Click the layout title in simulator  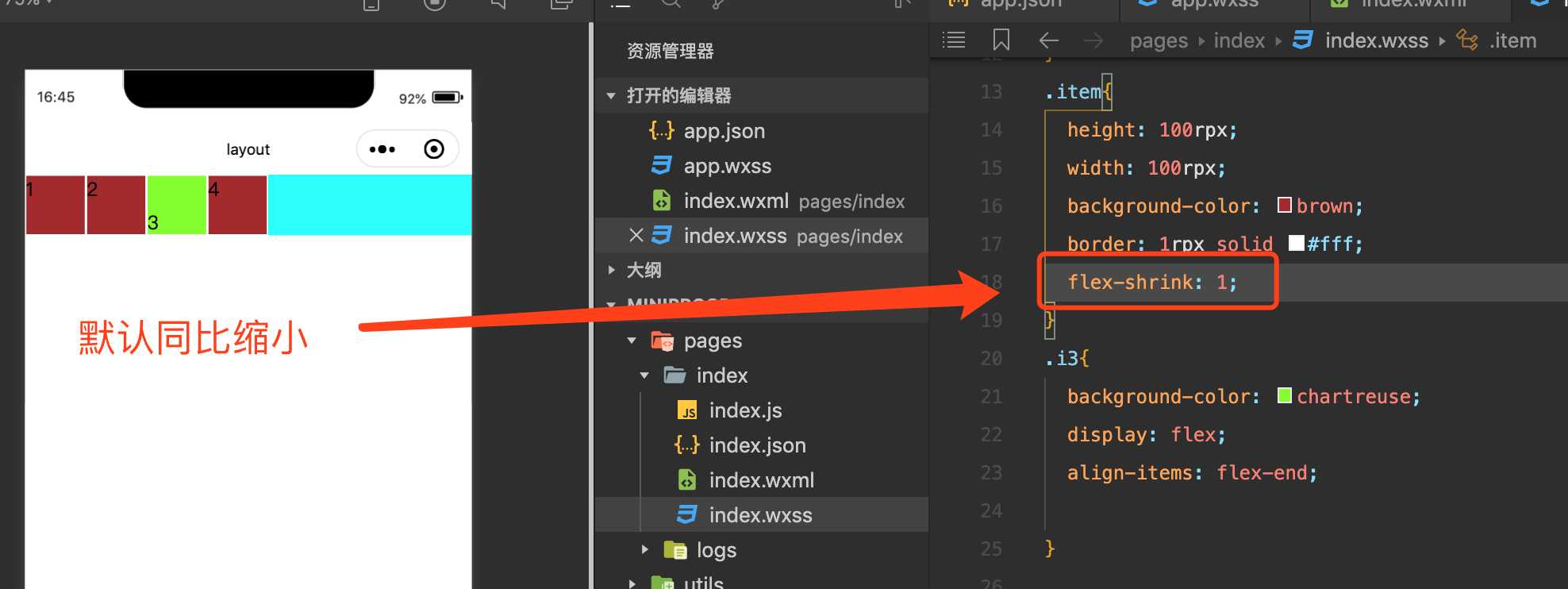(248, 149)
